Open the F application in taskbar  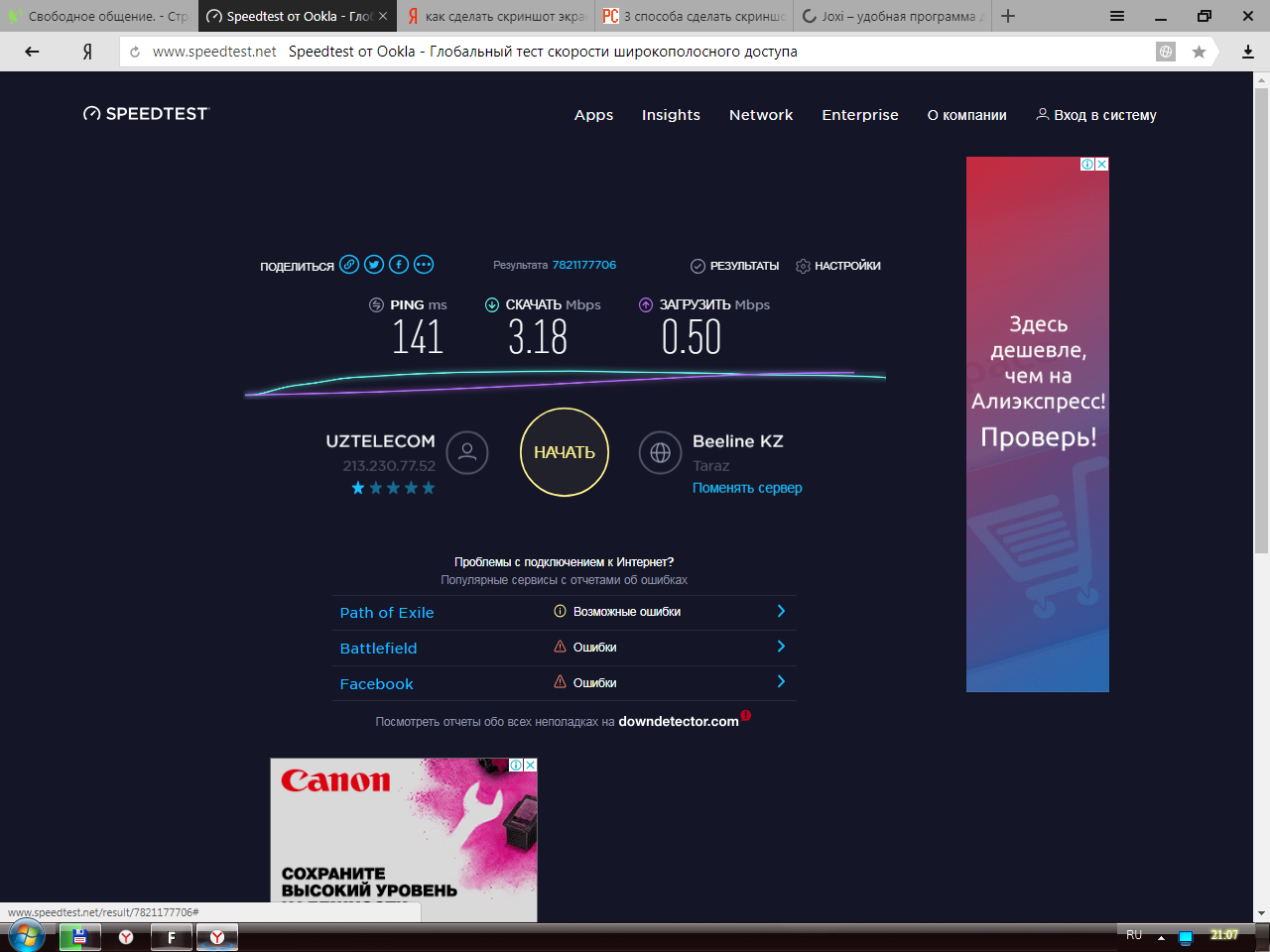click(x=171, y=936)
